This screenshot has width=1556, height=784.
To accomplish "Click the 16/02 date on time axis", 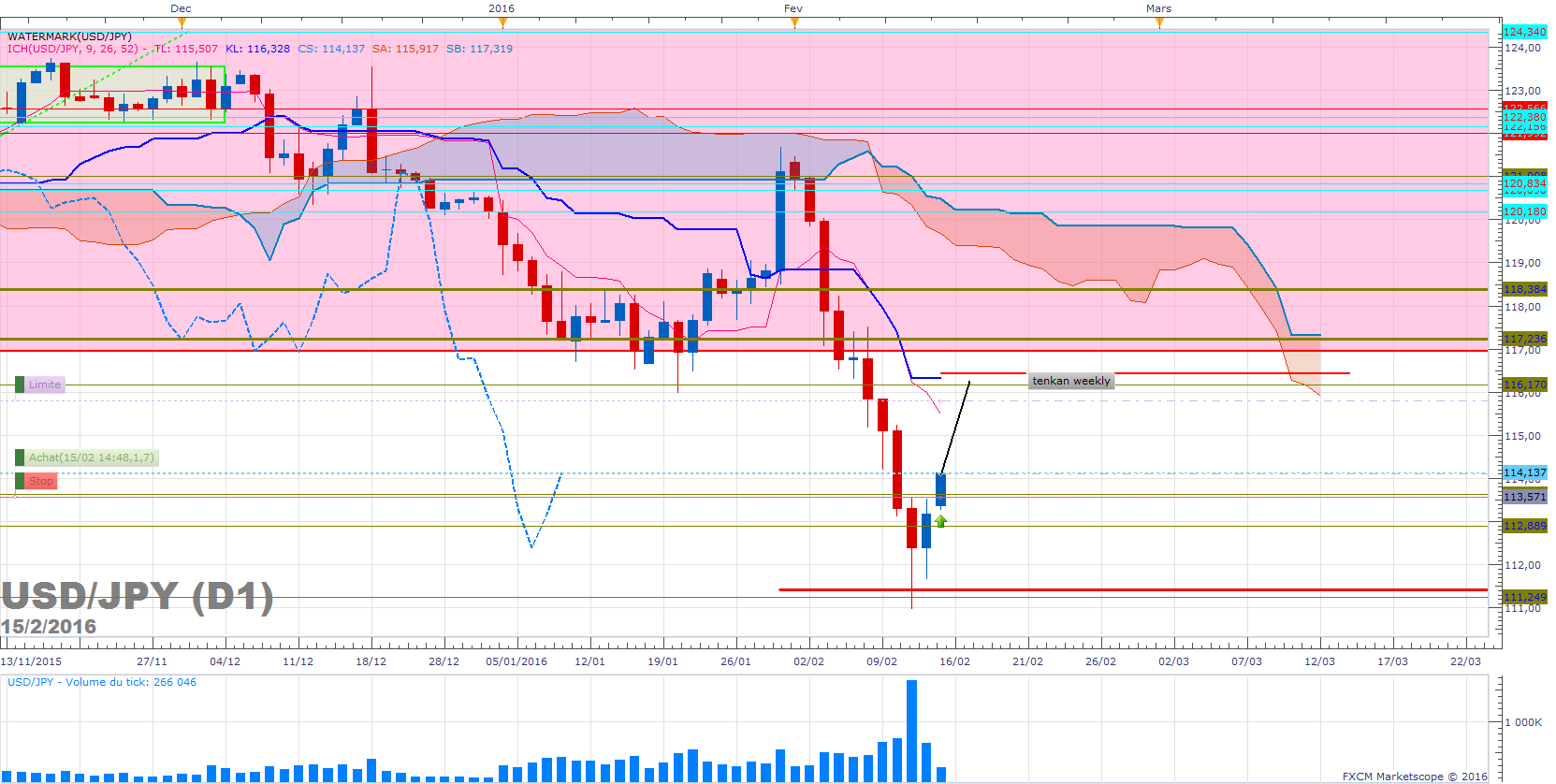I will (954, 661).
